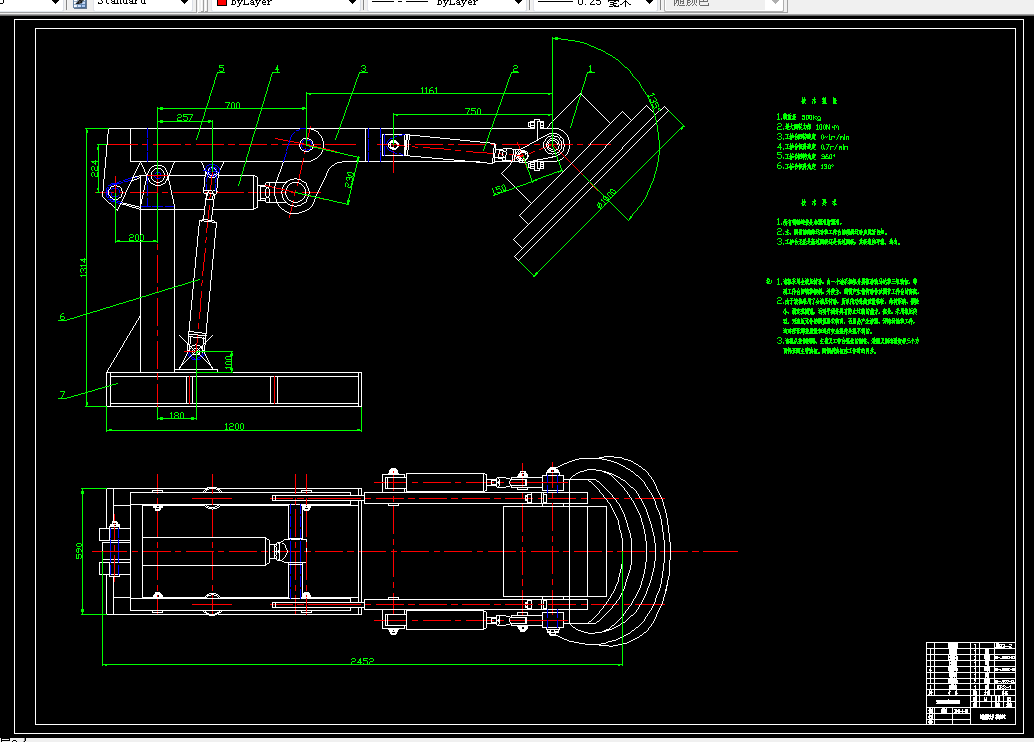Click the 1200 base width dimension
1034x742 pixels.
click(234, 428)
